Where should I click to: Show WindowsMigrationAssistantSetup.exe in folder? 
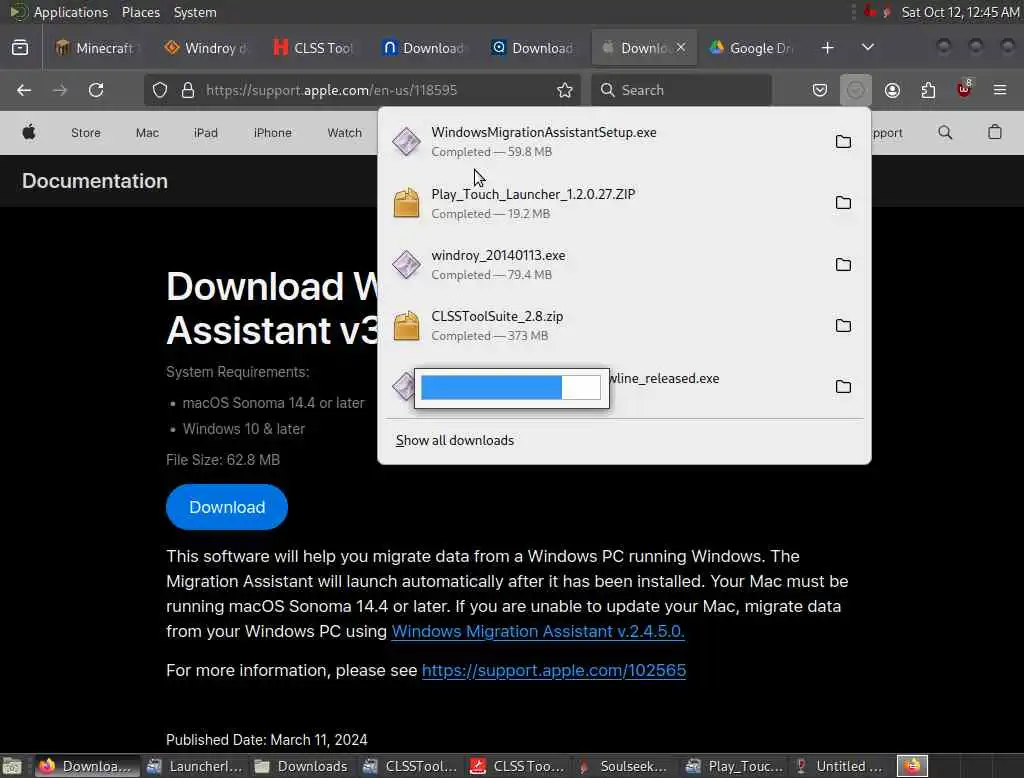(x=843, y=142)
